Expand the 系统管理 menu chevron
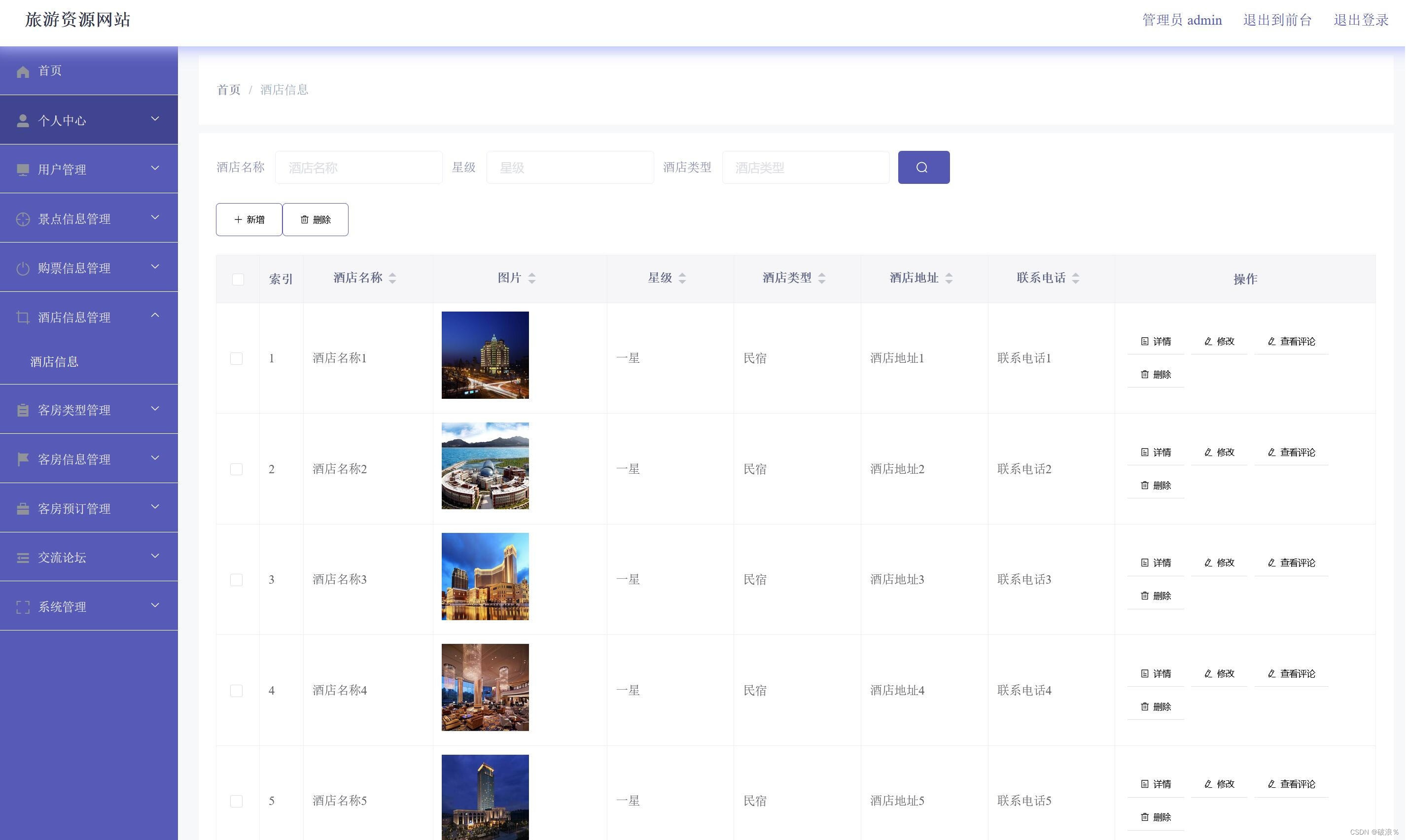1406x840 pixels. (155, 606)
